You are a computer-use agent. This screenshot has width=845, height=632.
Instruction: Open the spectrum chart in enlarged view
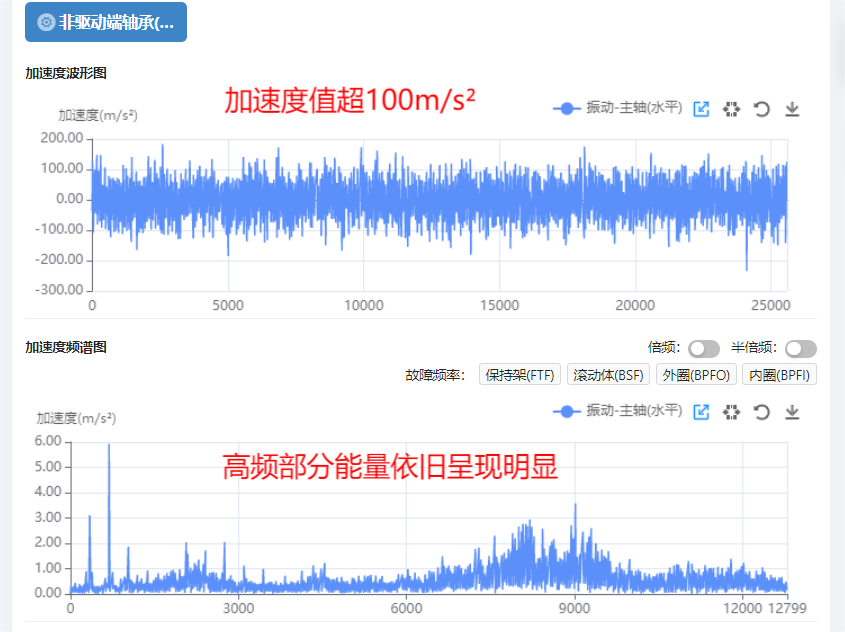(702, 412)
